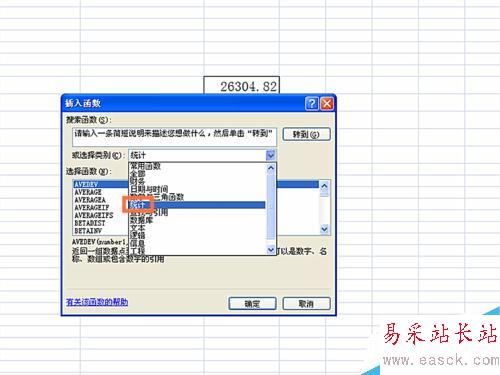Select the AVERAGEA function

(x=90, y=200)
